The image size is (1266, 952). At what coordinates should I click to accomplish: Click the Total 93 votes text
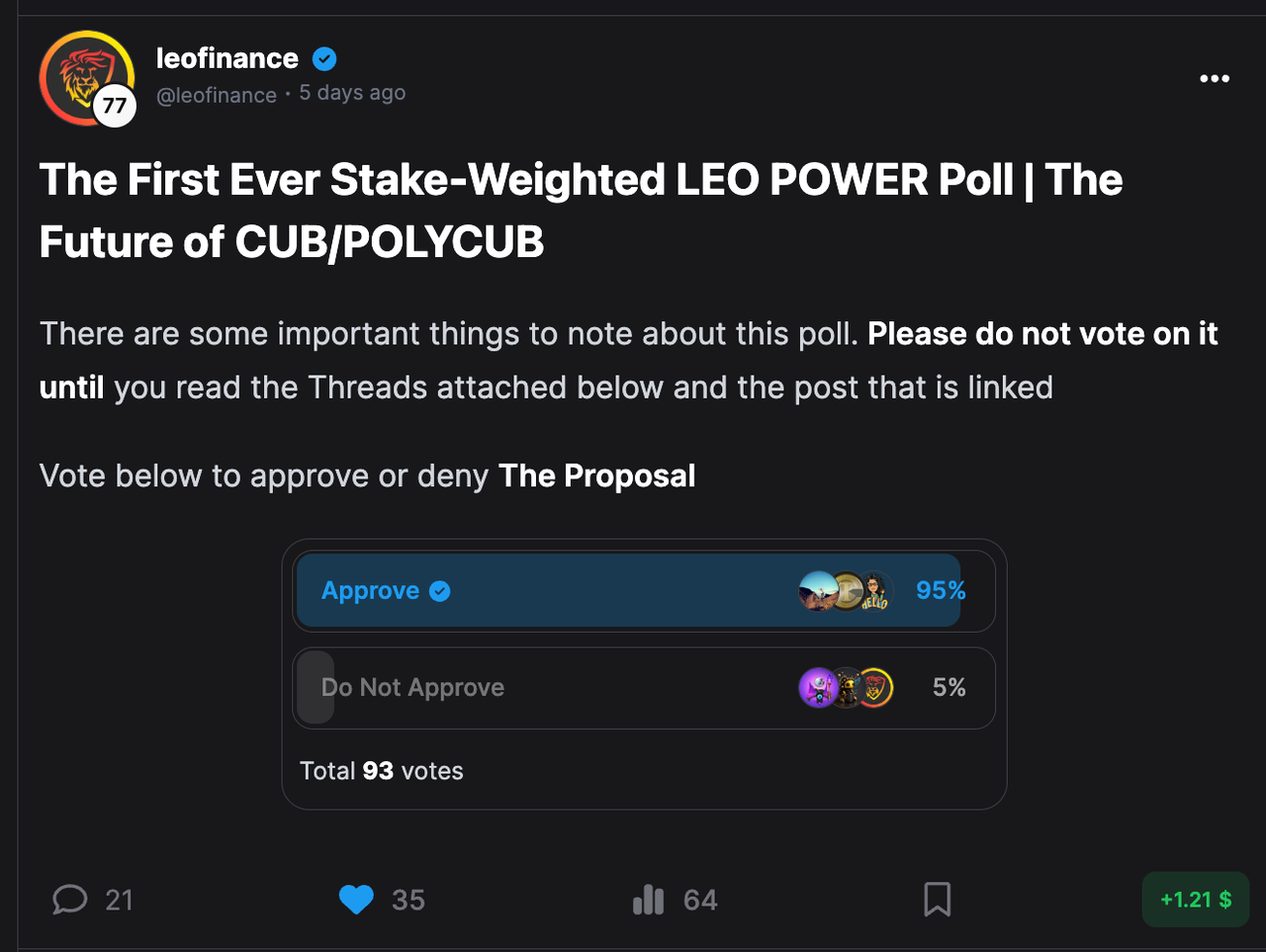pos(382,771)
